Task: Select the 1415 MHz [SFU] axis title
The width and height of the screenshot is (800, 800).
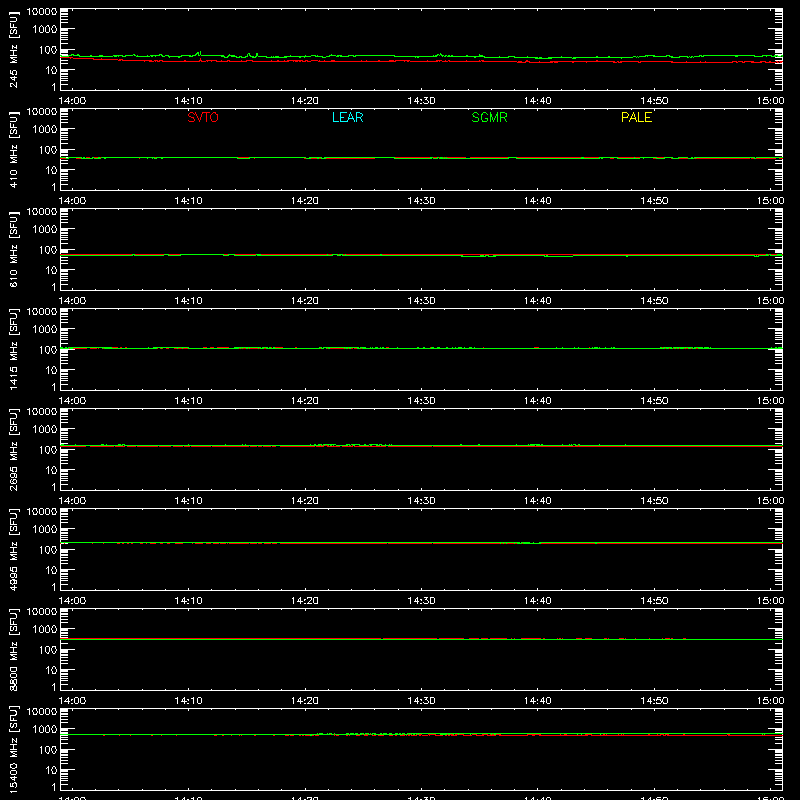Action: click(14, 349)
